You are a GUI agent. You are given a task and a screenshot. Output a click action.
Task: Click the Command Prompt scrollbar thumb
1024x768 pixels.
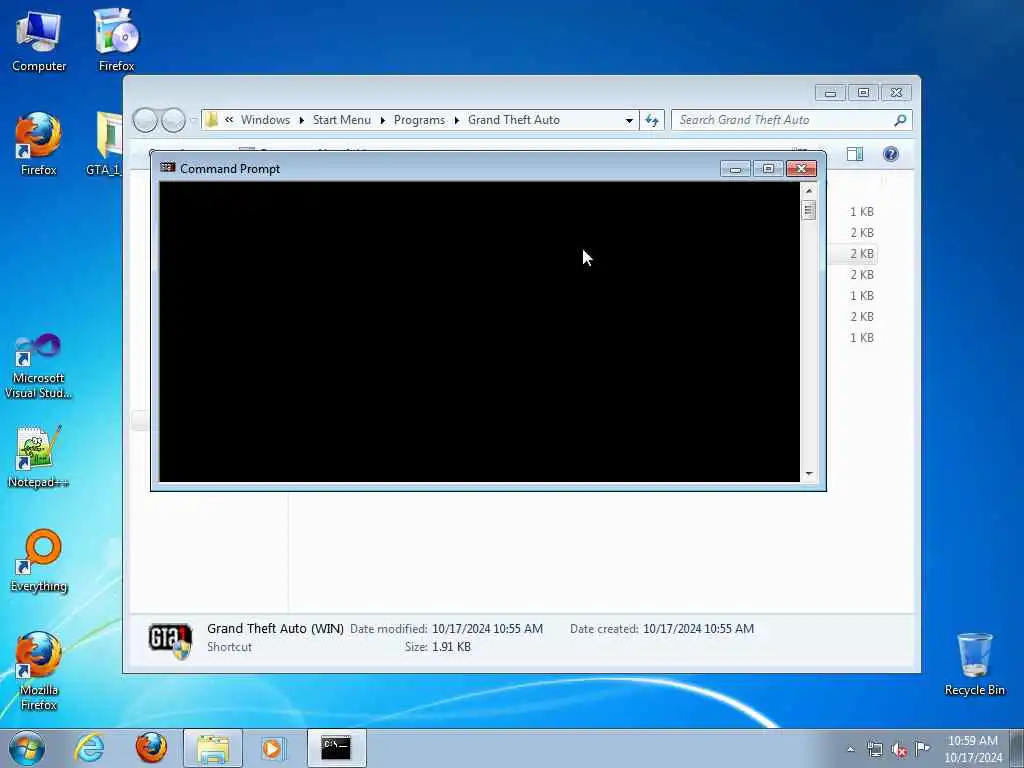tap(809, 210)
